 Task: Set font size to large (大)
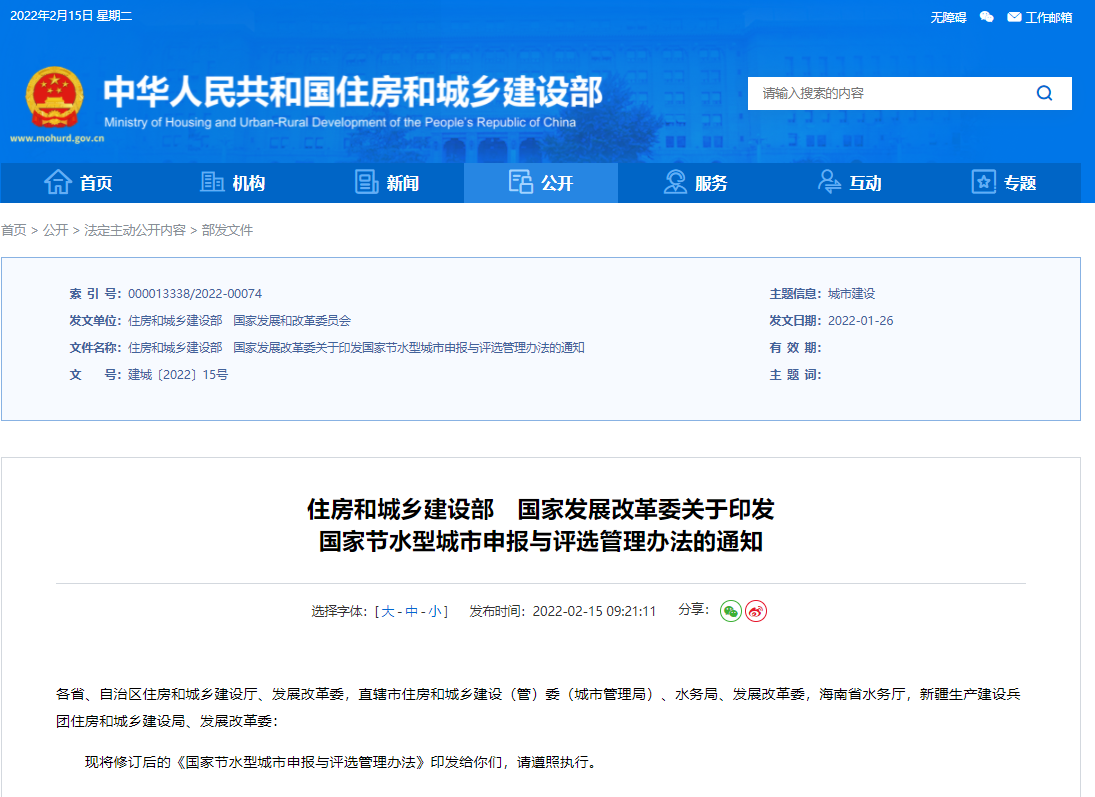(388, 611)
